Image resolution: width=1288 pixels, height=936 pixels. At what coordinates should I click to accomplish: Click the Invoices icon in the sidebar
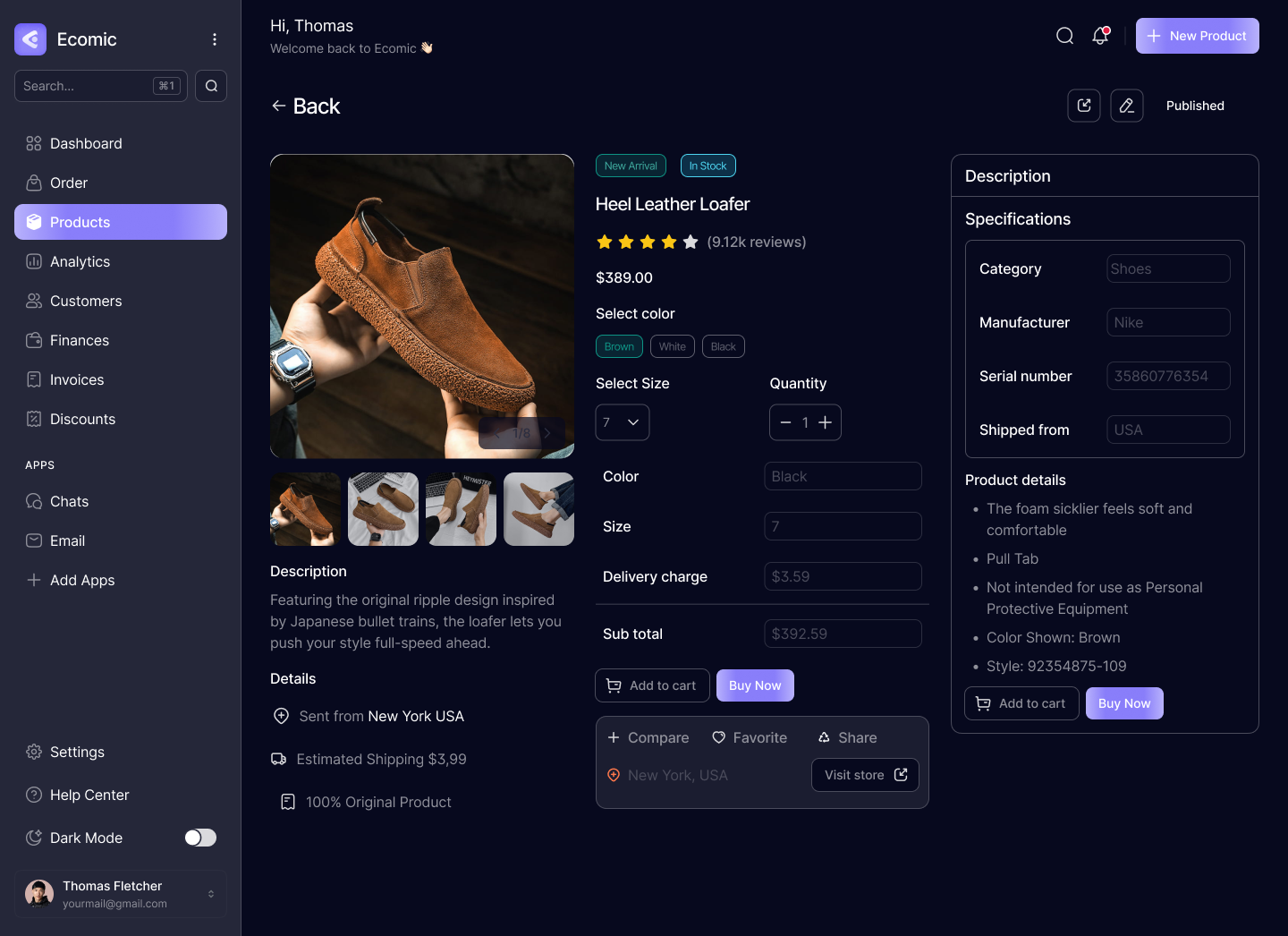pyautogui.click(x=33, y=379)
